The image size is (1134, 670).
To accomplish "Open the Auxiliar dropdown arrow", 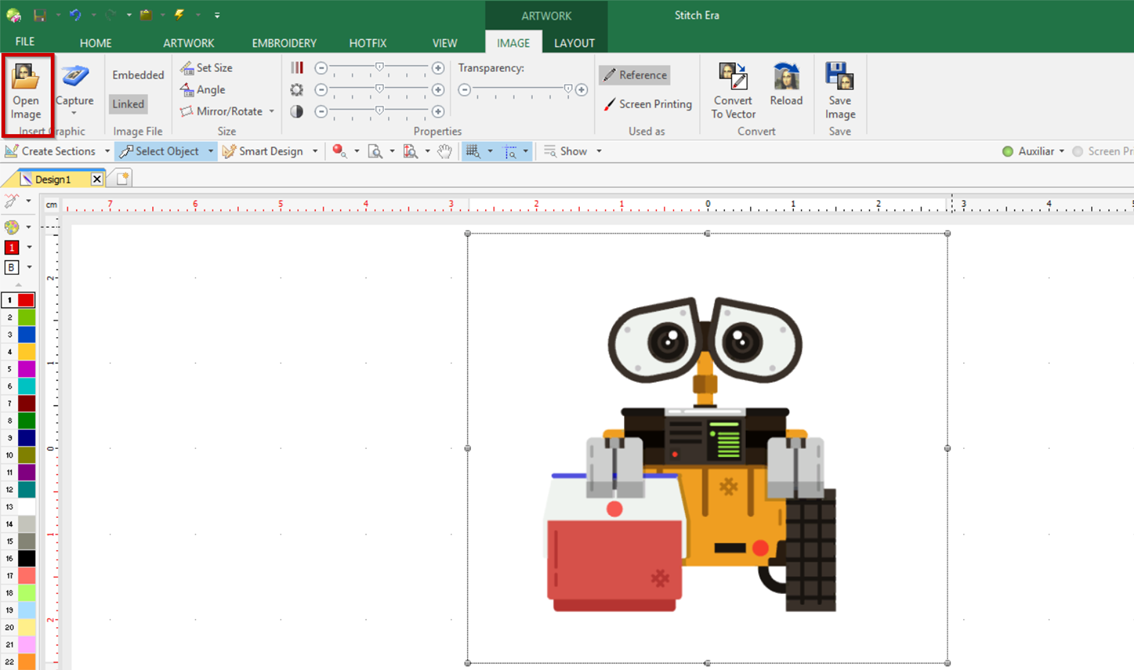I will coord(1062,151).
